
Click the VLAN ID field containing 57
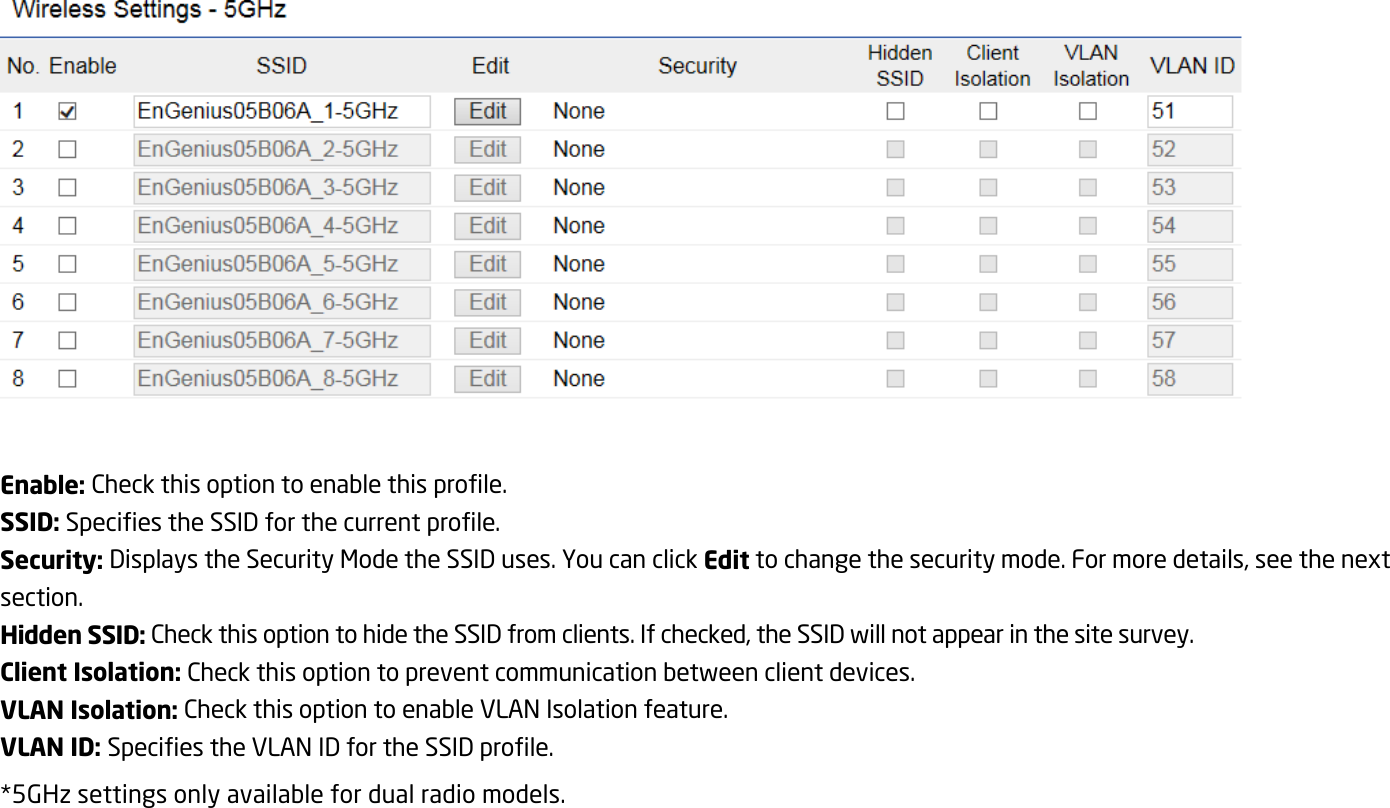(x=1190, y=341)
